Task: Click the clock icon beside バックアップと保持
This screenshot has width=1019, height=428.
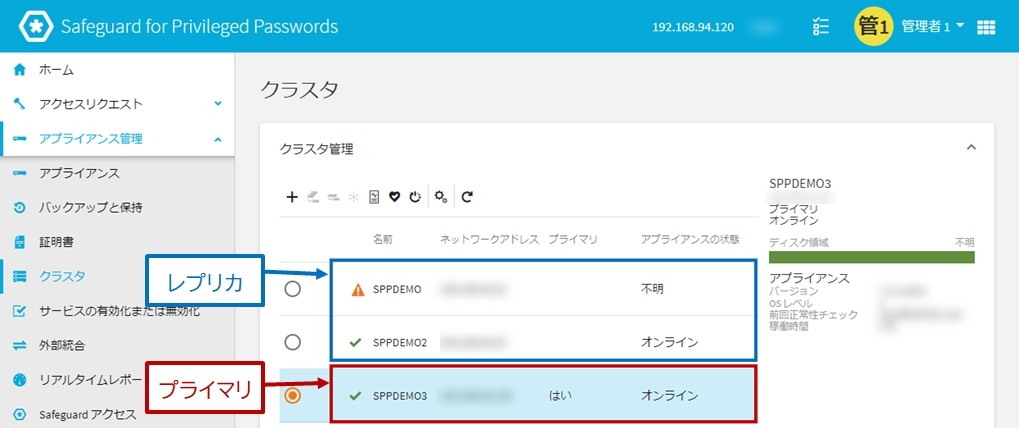Action: [19, 208]
